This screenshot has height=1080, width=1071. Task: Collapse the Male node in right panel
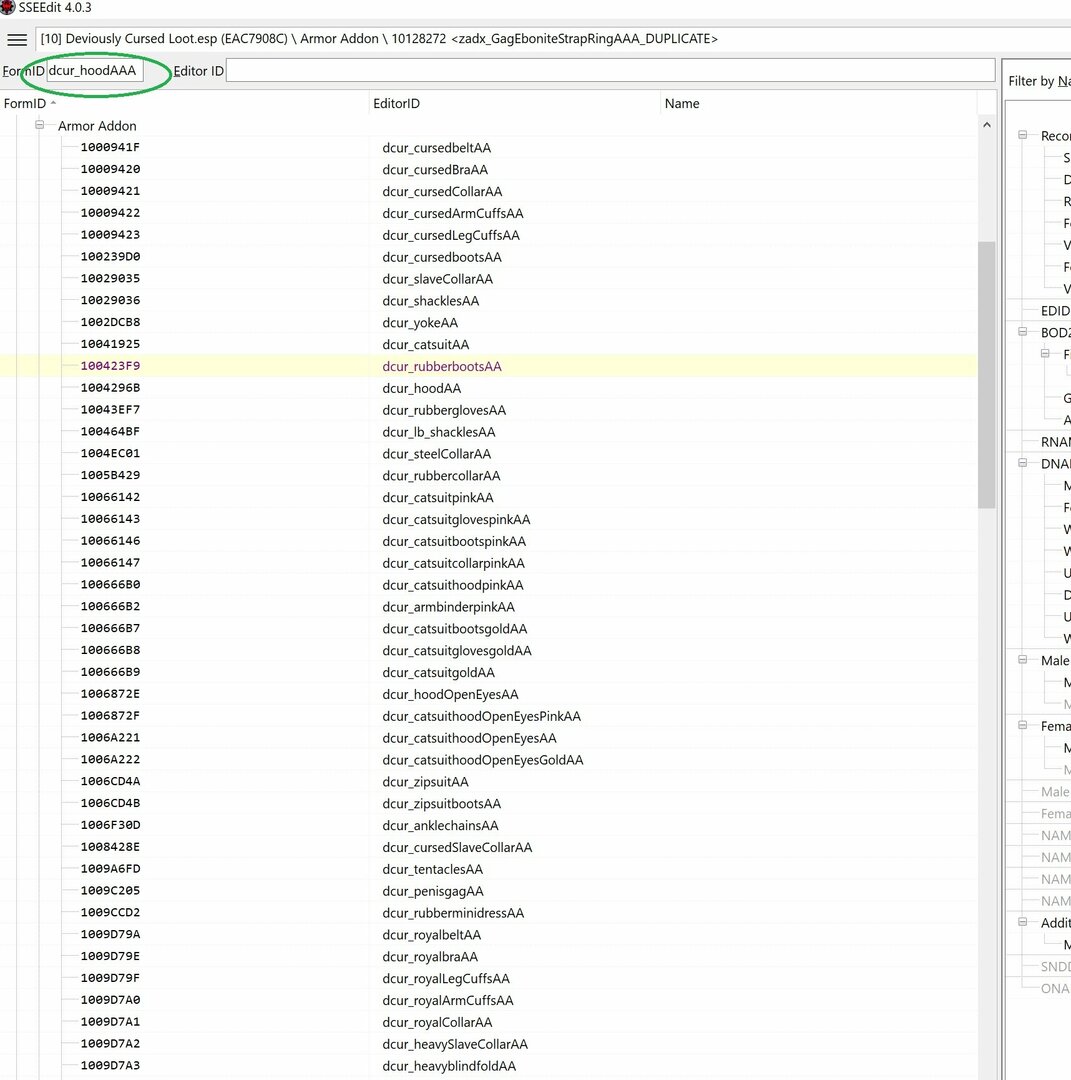[1023, 660]
